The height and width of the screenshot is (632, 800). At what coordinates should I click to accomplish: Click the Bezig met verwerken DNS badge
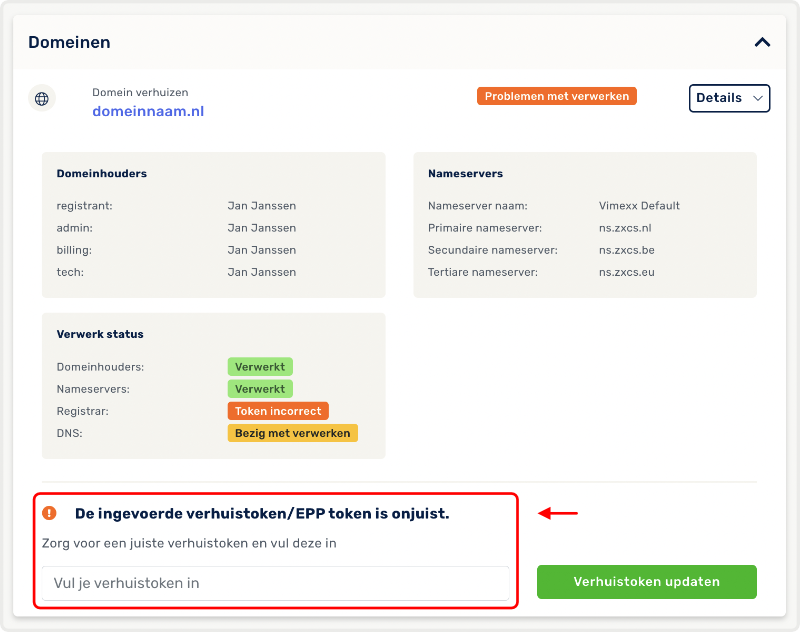(292, 433)
